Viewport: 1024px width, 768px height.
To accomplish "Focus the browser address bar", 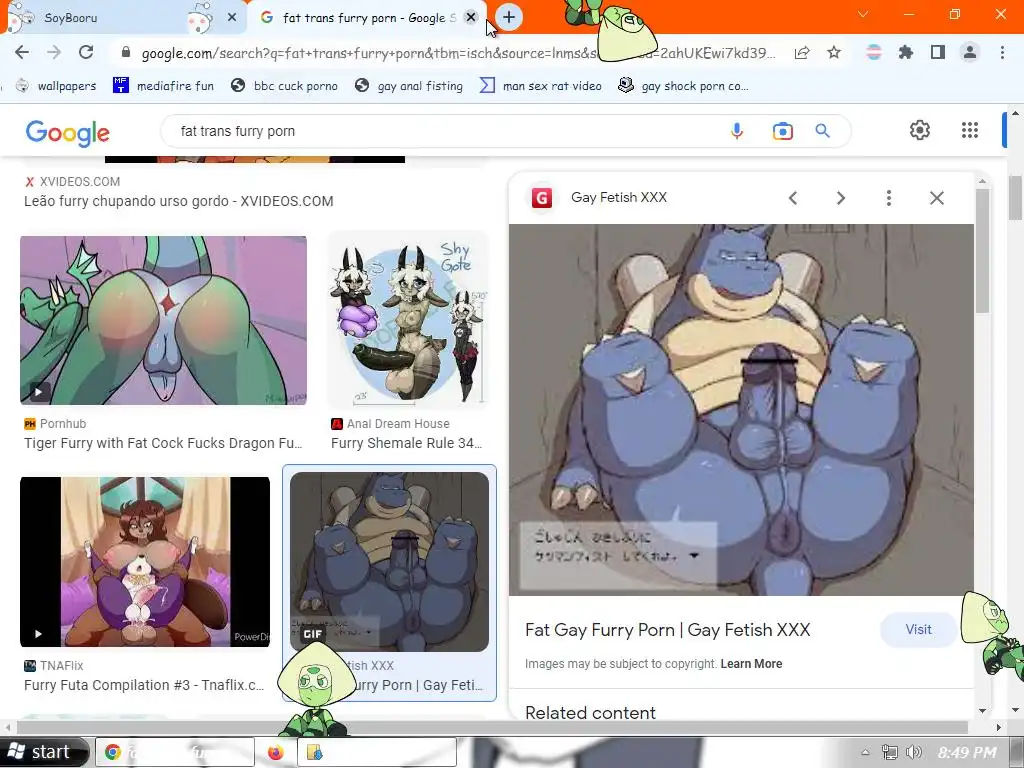I will [457, 53].
